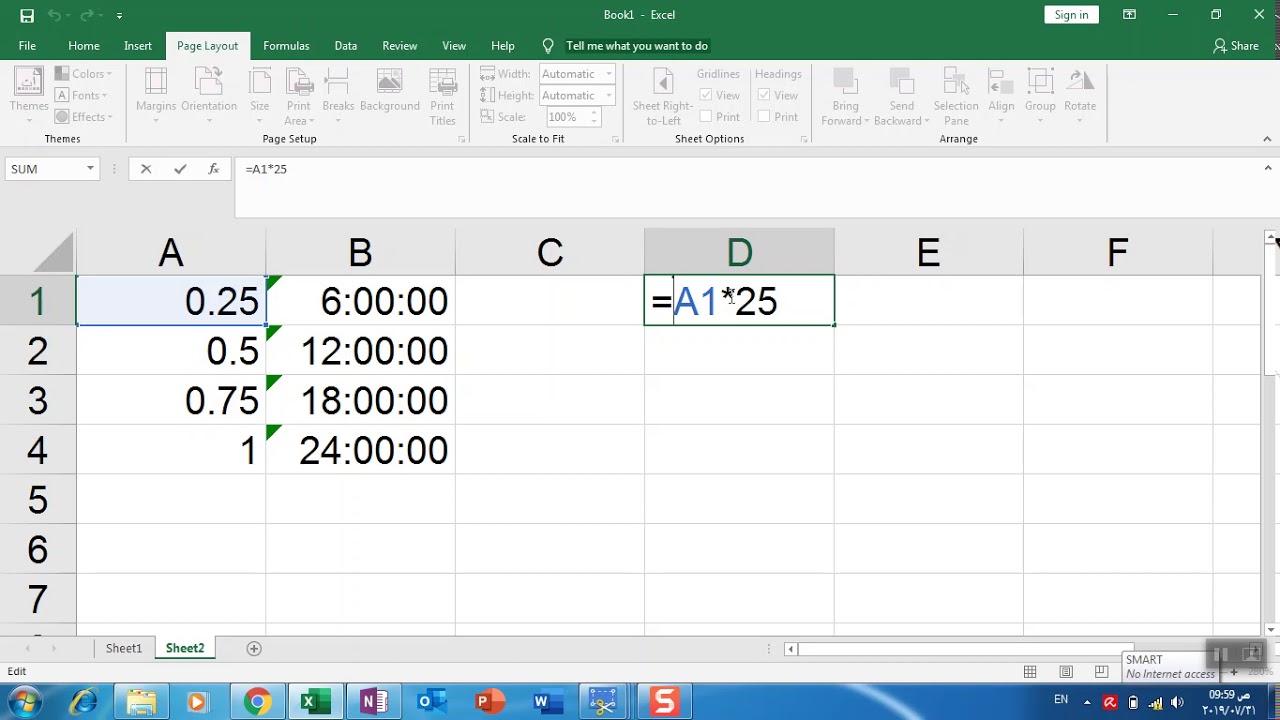Switch to the View tab
Image resolution: width=1280 pixels, height=720 pixels.
(454, 46)
